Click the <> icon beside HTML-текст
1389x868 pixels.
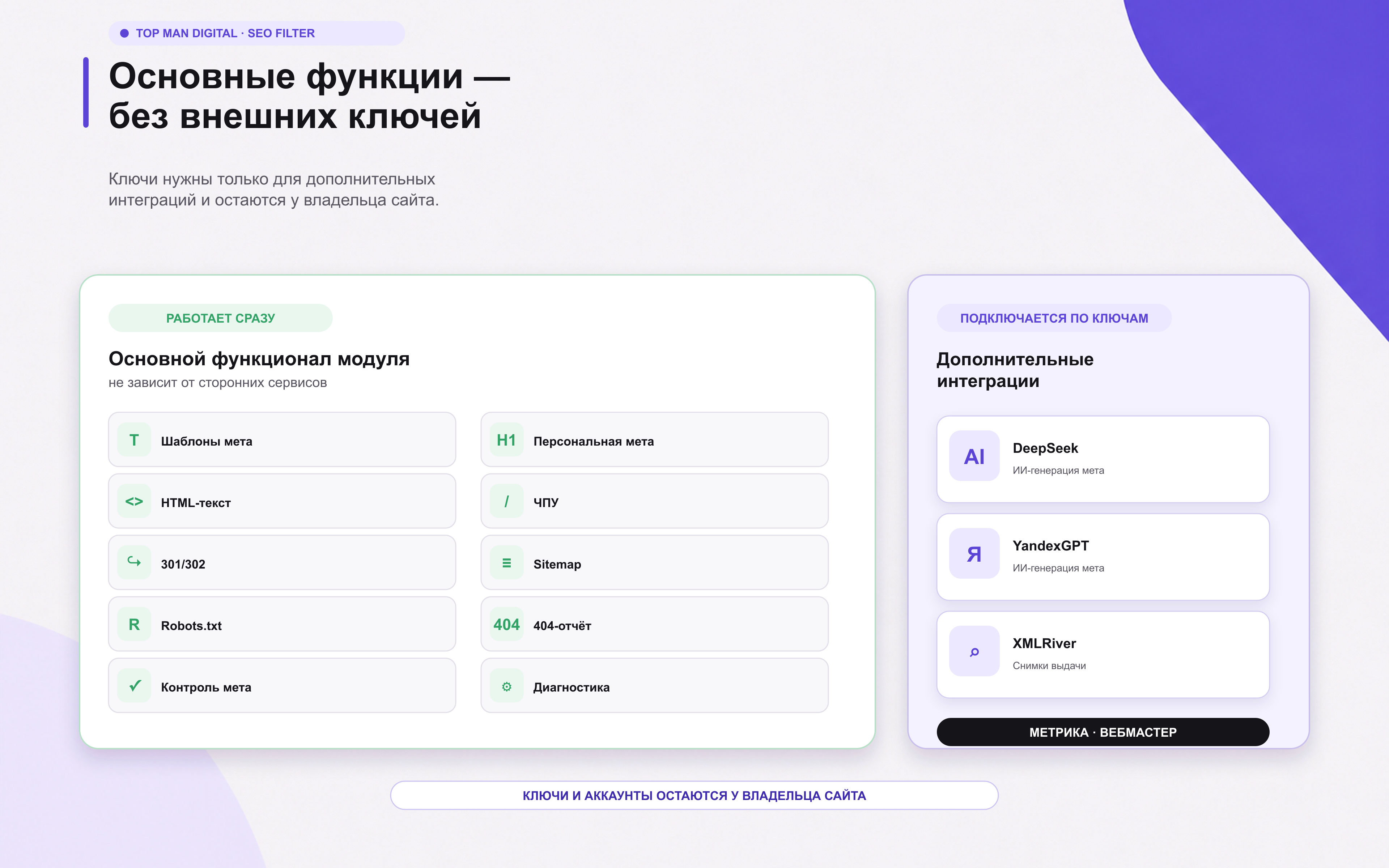coord(134,501)
